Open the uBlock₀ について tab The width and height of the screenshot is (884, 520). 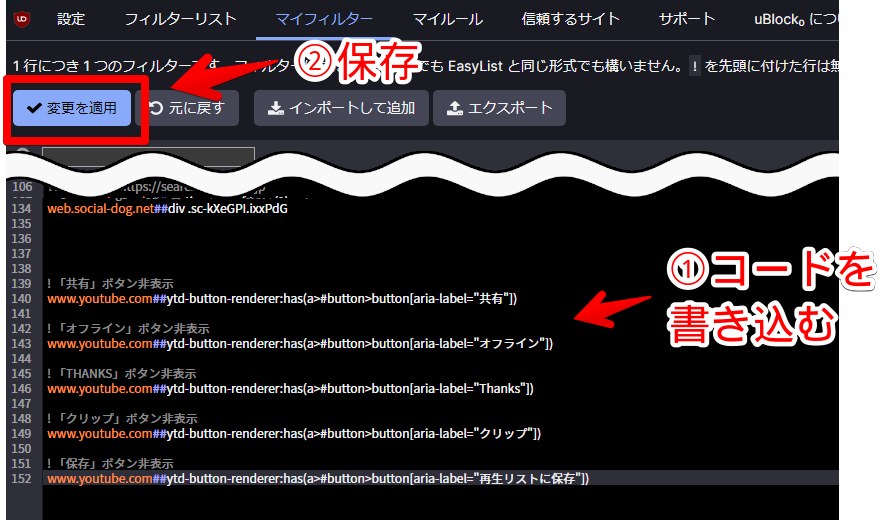click(x=795, y=19)
